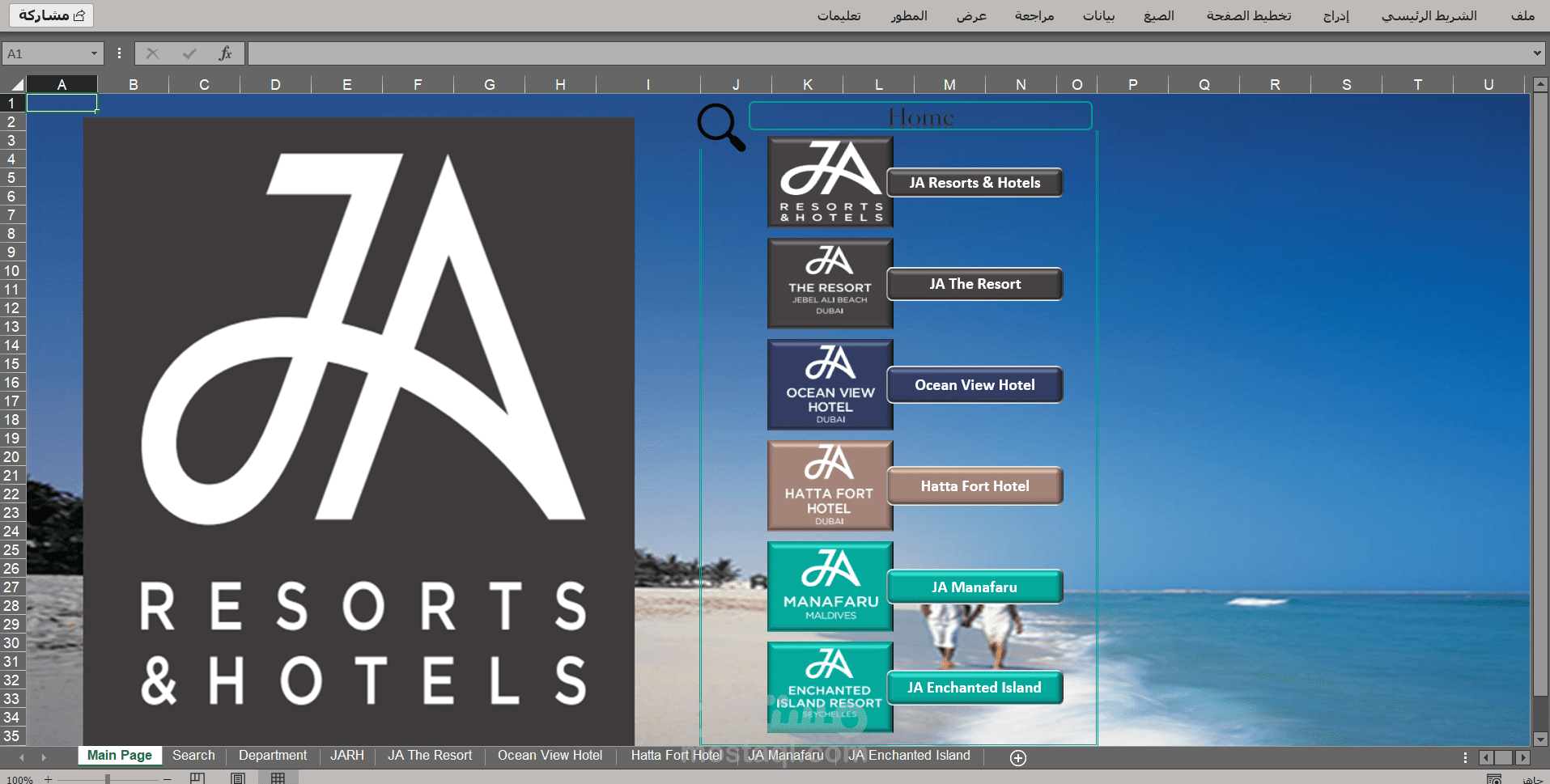Click the 100% zoom level text
This screenshot has width=1550, height=784.
pos(19,780)
